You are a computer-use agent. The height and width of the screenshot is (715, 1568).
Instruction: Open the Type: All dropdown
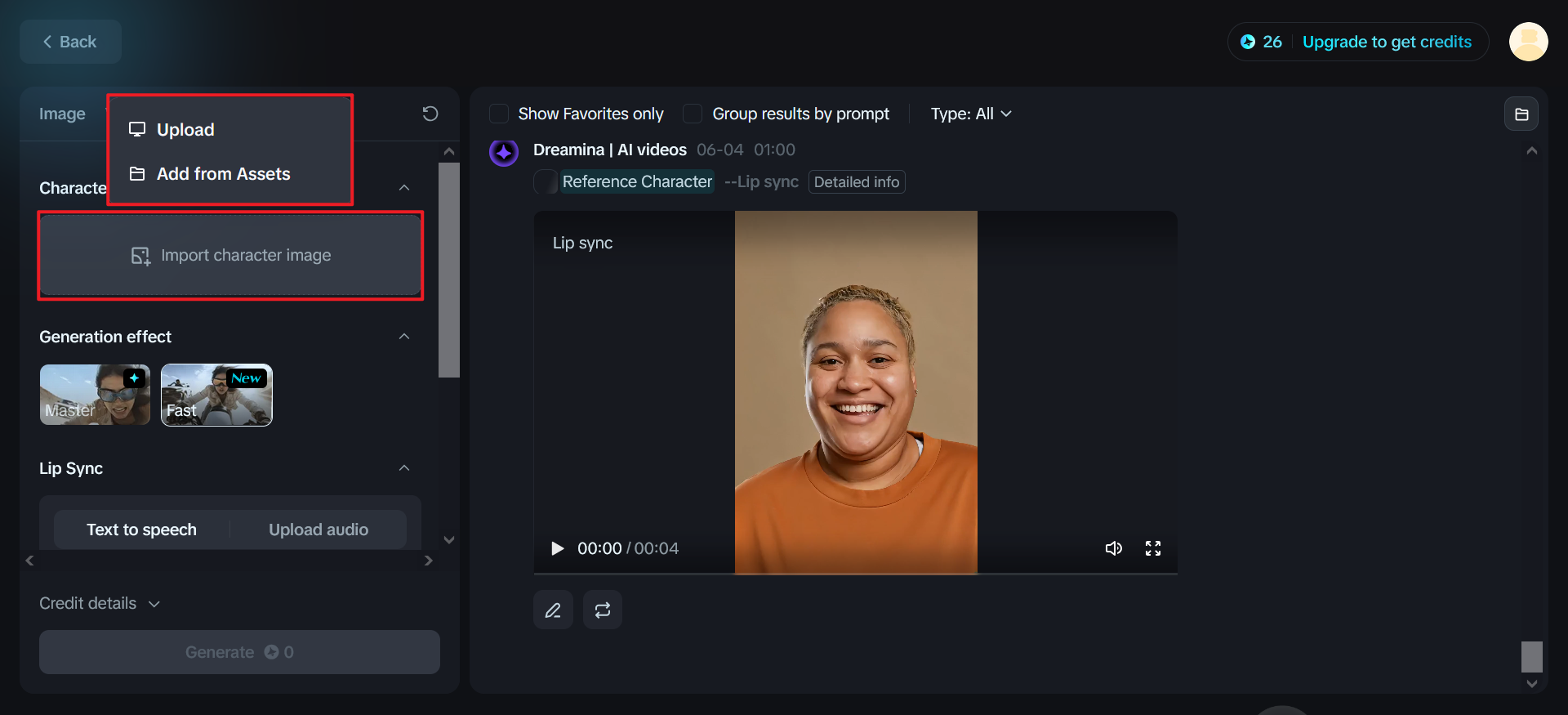tap(971, 114)
